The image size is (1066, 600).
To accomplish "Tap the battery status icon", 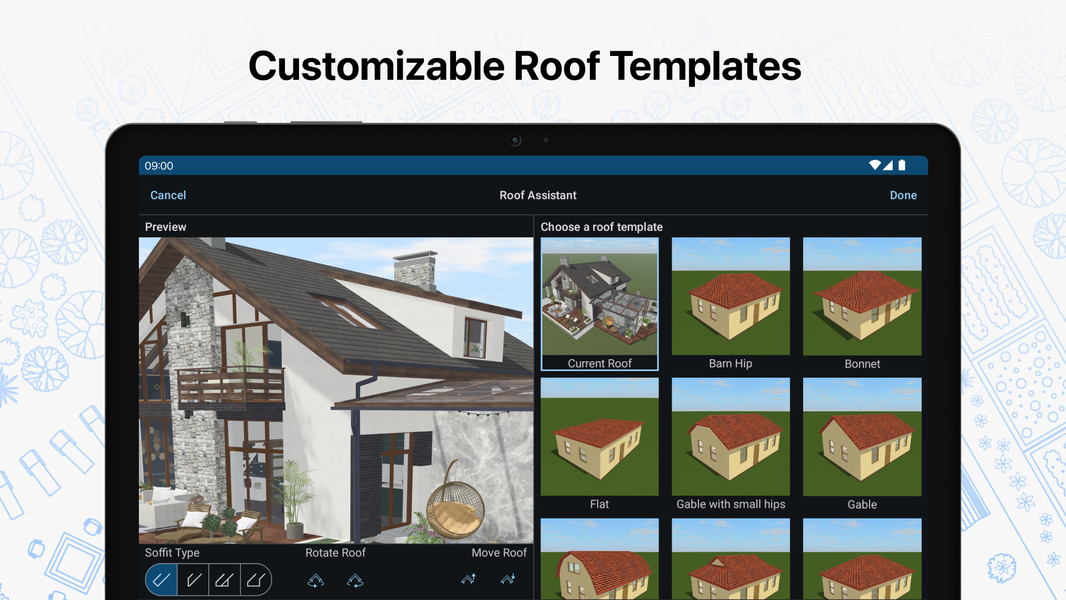I will pyautogui.click(x=902, y=166).
